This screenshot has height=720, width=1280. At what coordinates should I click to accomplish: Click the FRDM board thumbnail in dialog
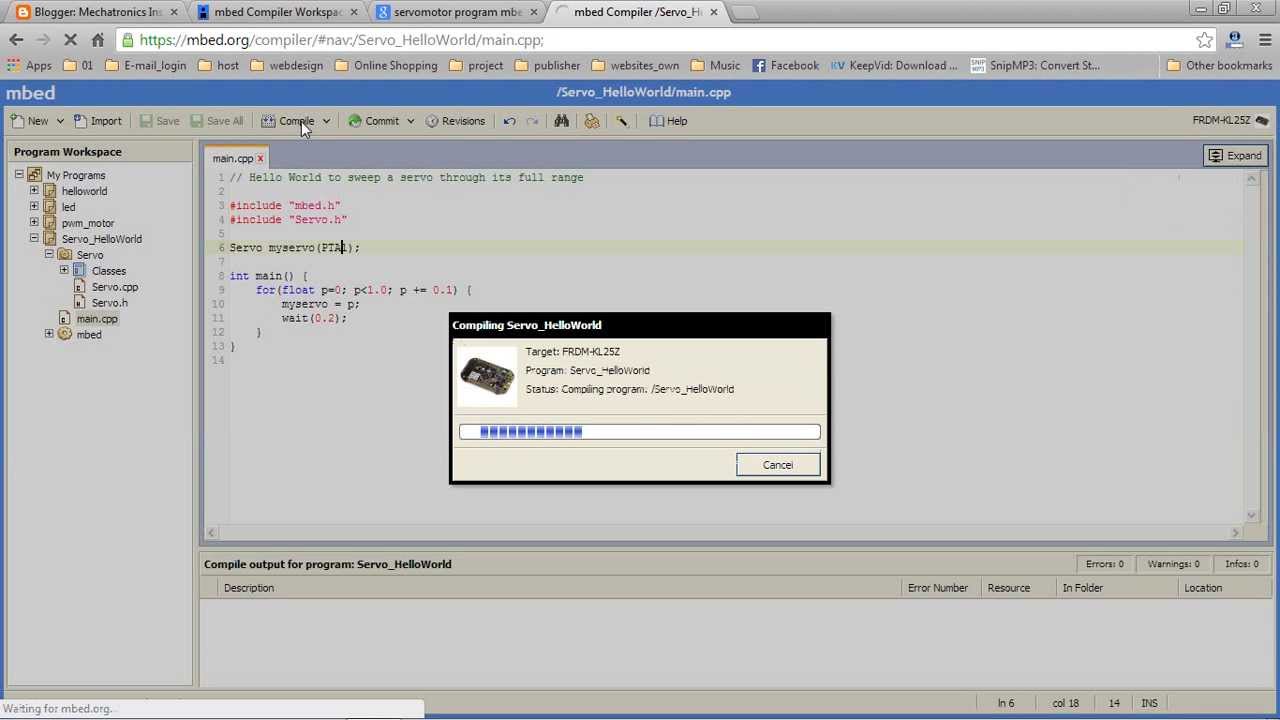point(487,375)
